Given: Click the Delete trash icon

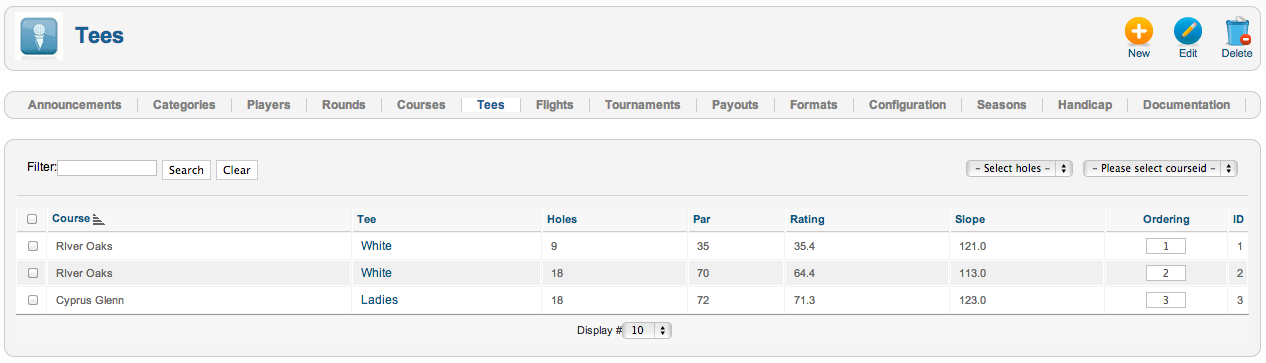Looking at the screenshot, I should click(x=1237, y=31).
